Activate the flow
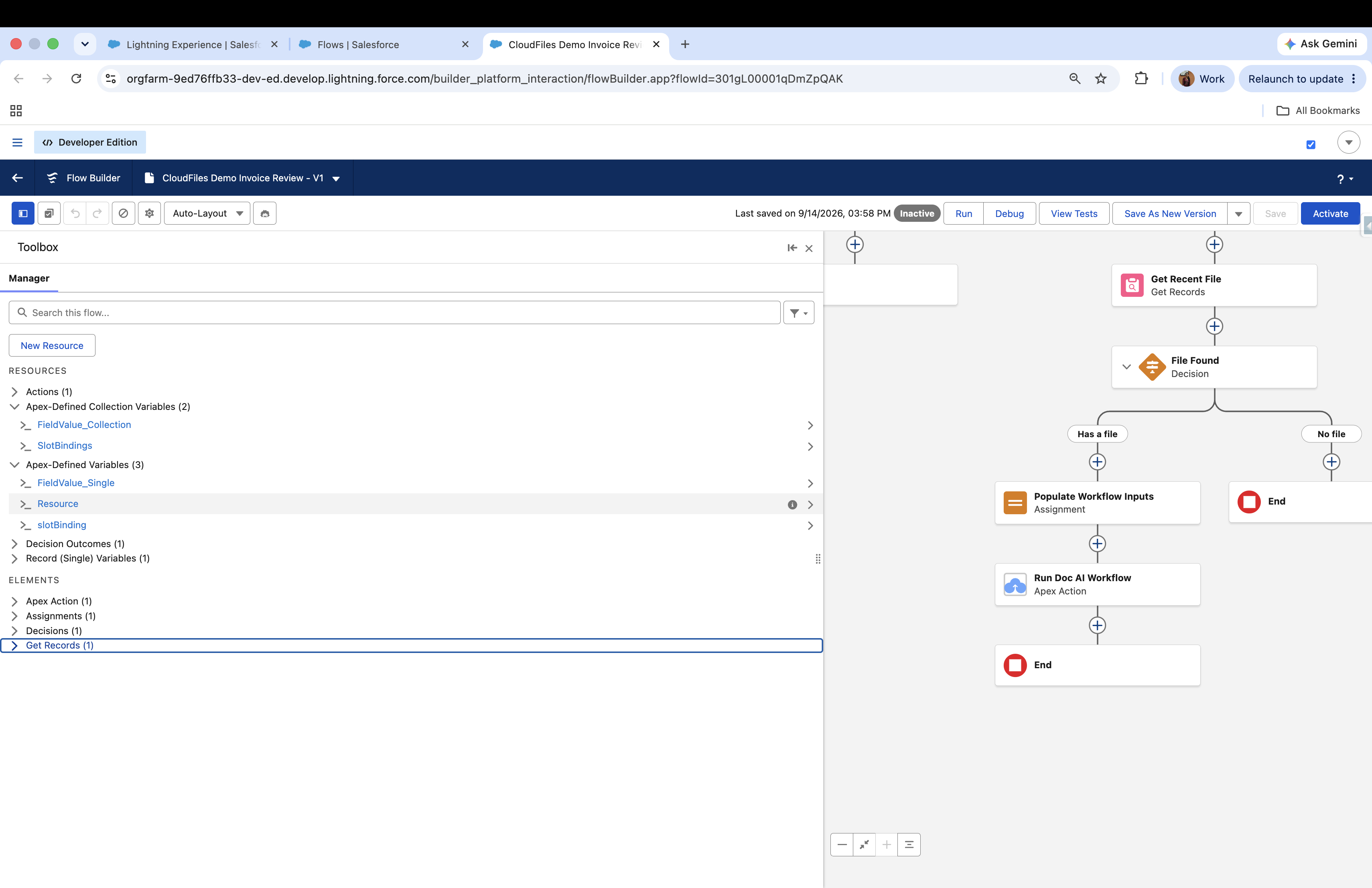 (x=1330, y=213)
